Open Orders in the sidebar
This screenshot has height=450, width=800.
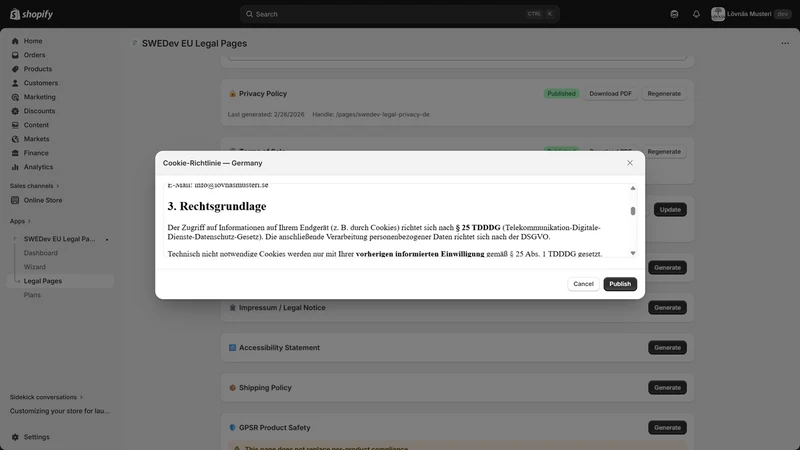pyautogui.click(x=34, y=55)
